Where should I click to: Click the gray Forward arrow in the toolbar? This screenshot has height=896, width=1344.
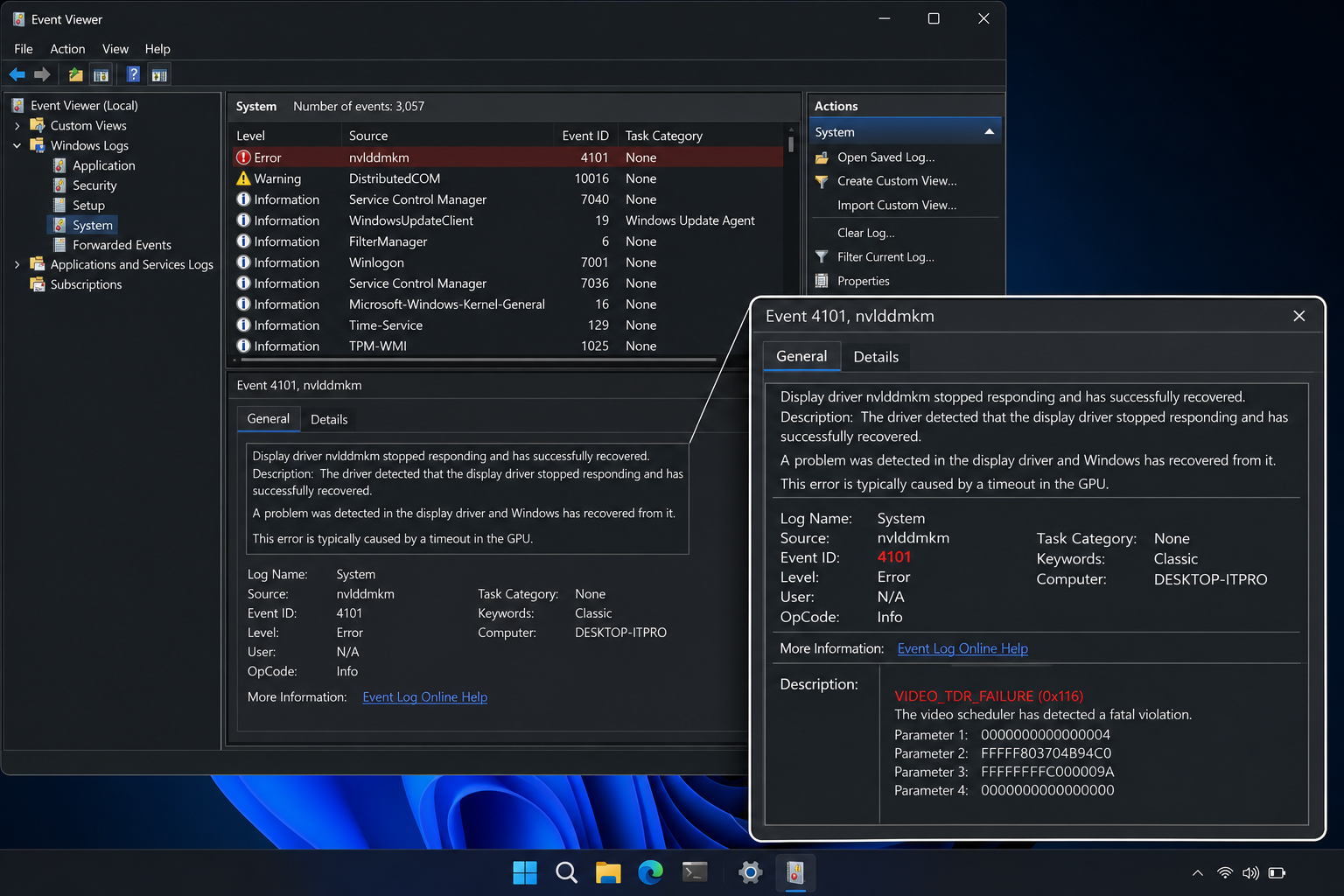(x=42, y=74)
